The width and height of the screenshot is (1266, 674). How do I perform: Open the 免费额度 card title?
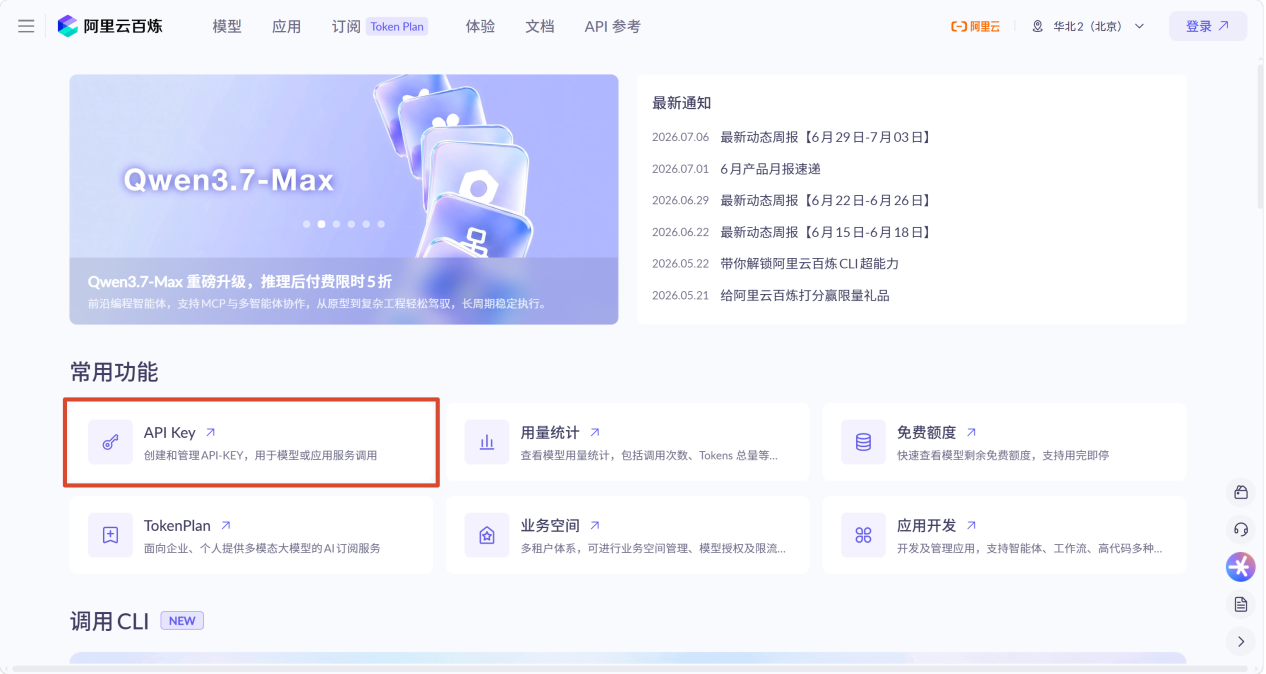(927, 433)
